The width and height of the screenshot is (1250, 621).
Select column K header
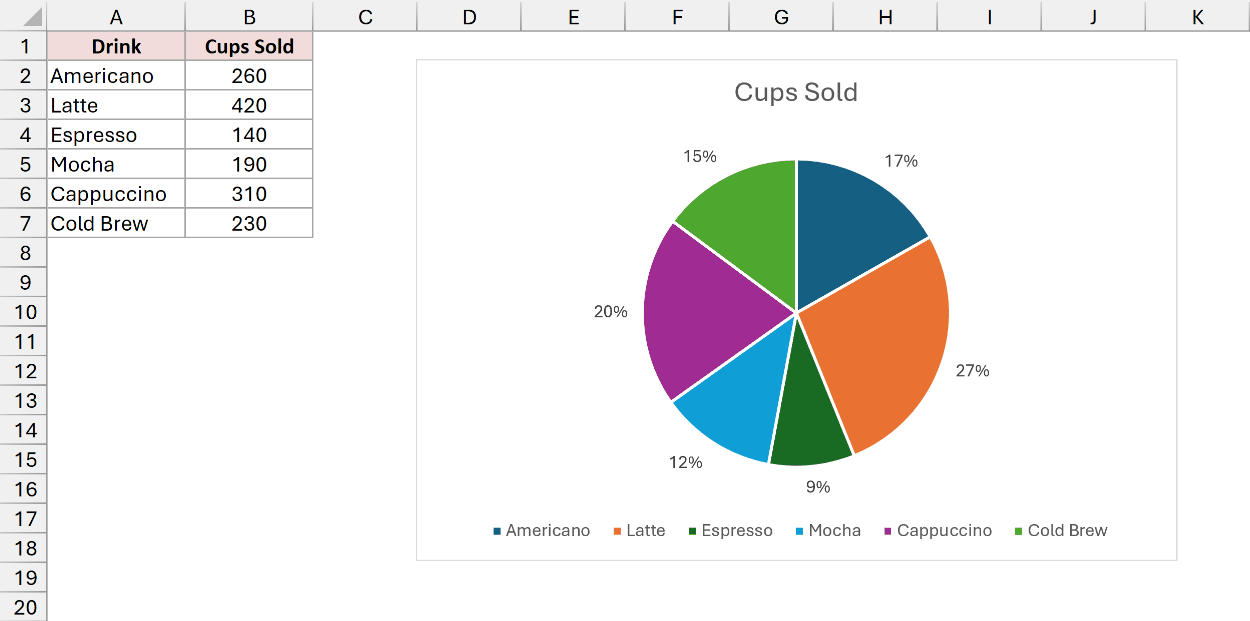point(1197,16)
